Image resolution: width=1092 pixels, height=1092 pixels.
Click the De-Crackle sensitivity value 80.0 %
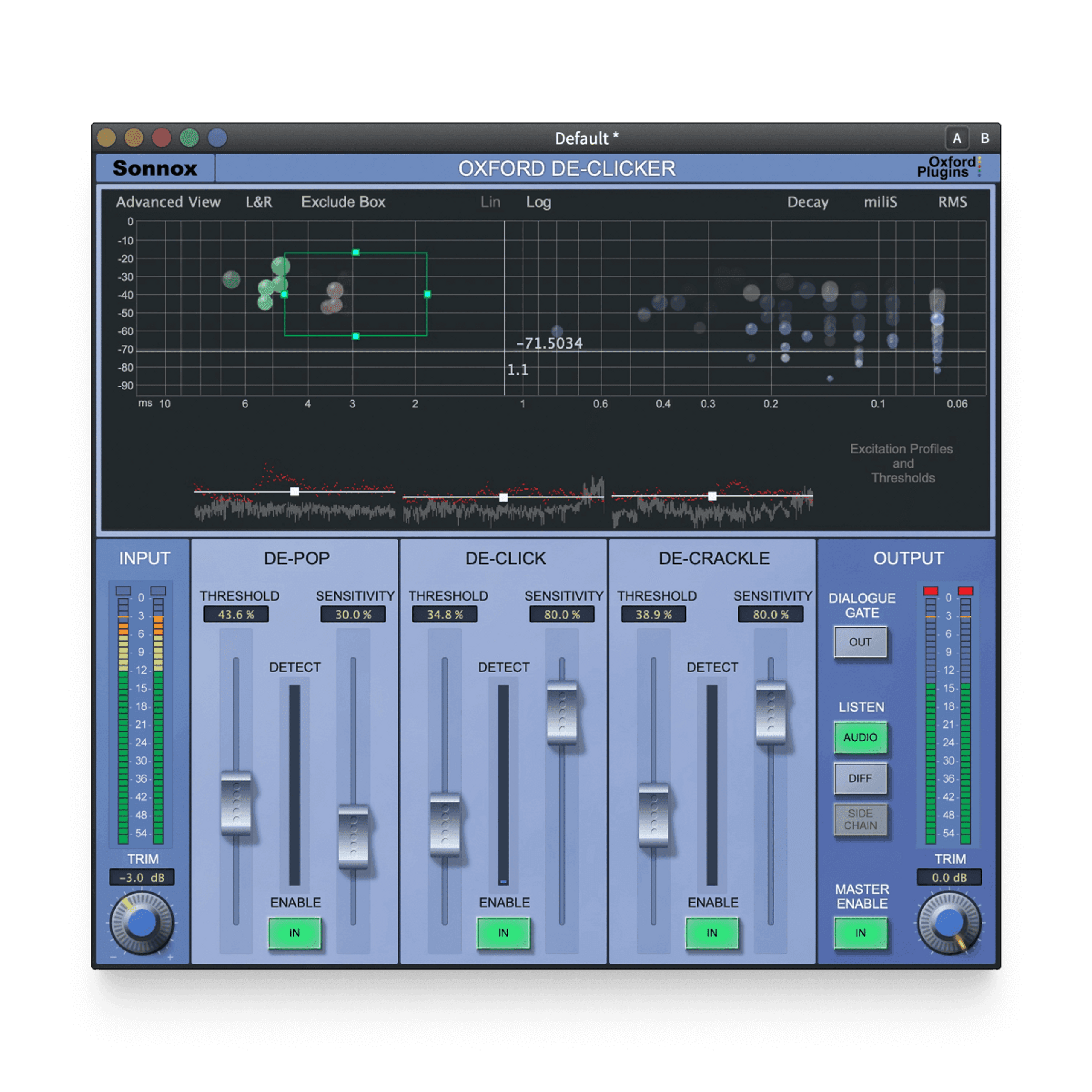click(770, 614)
